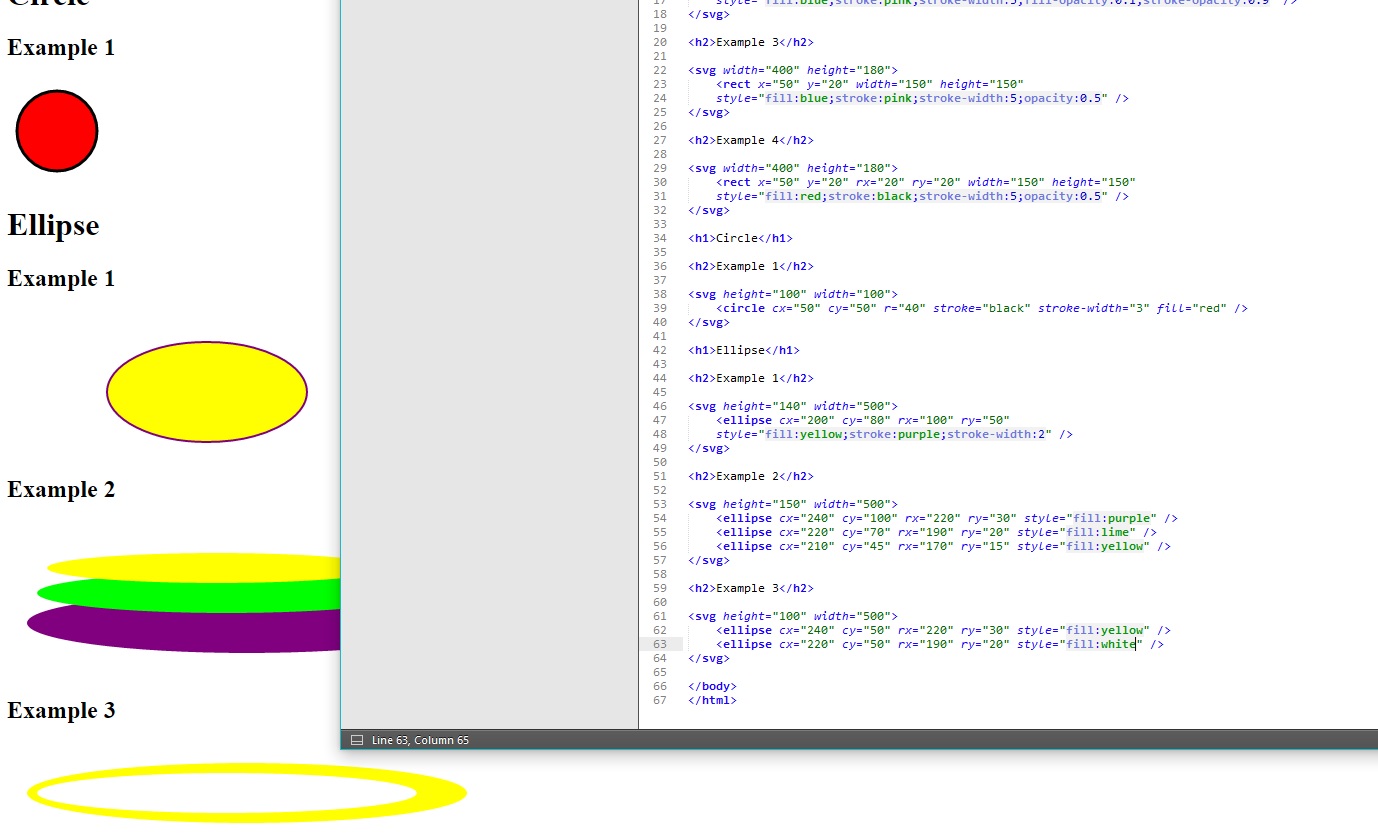Click the "</html>" closing tag in the editor
This screenshot has width=1378, height=834.
(x=712, y=700)
